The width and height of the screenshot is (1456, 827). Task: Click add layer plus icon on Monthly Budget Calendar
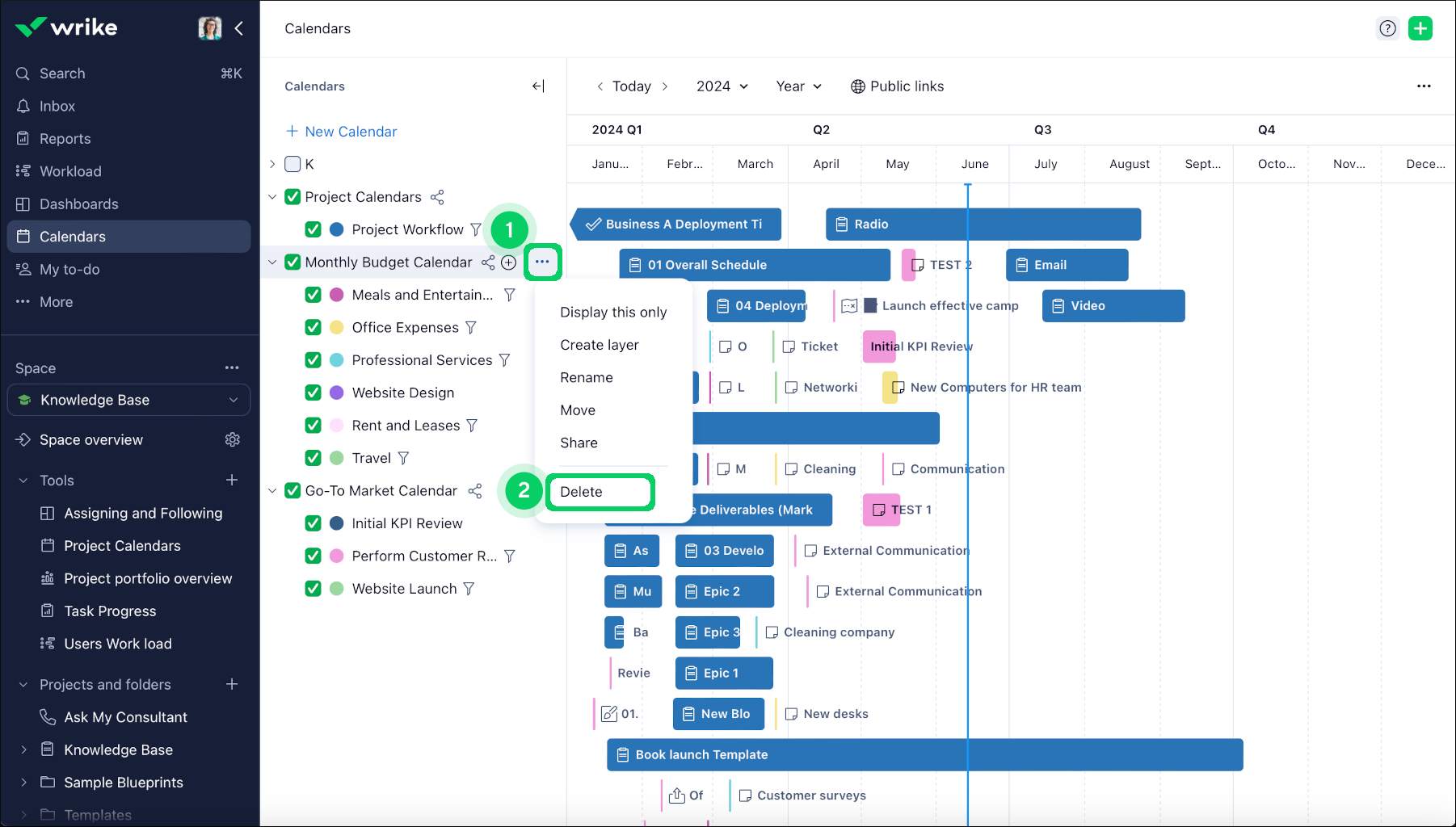[509, 262]
